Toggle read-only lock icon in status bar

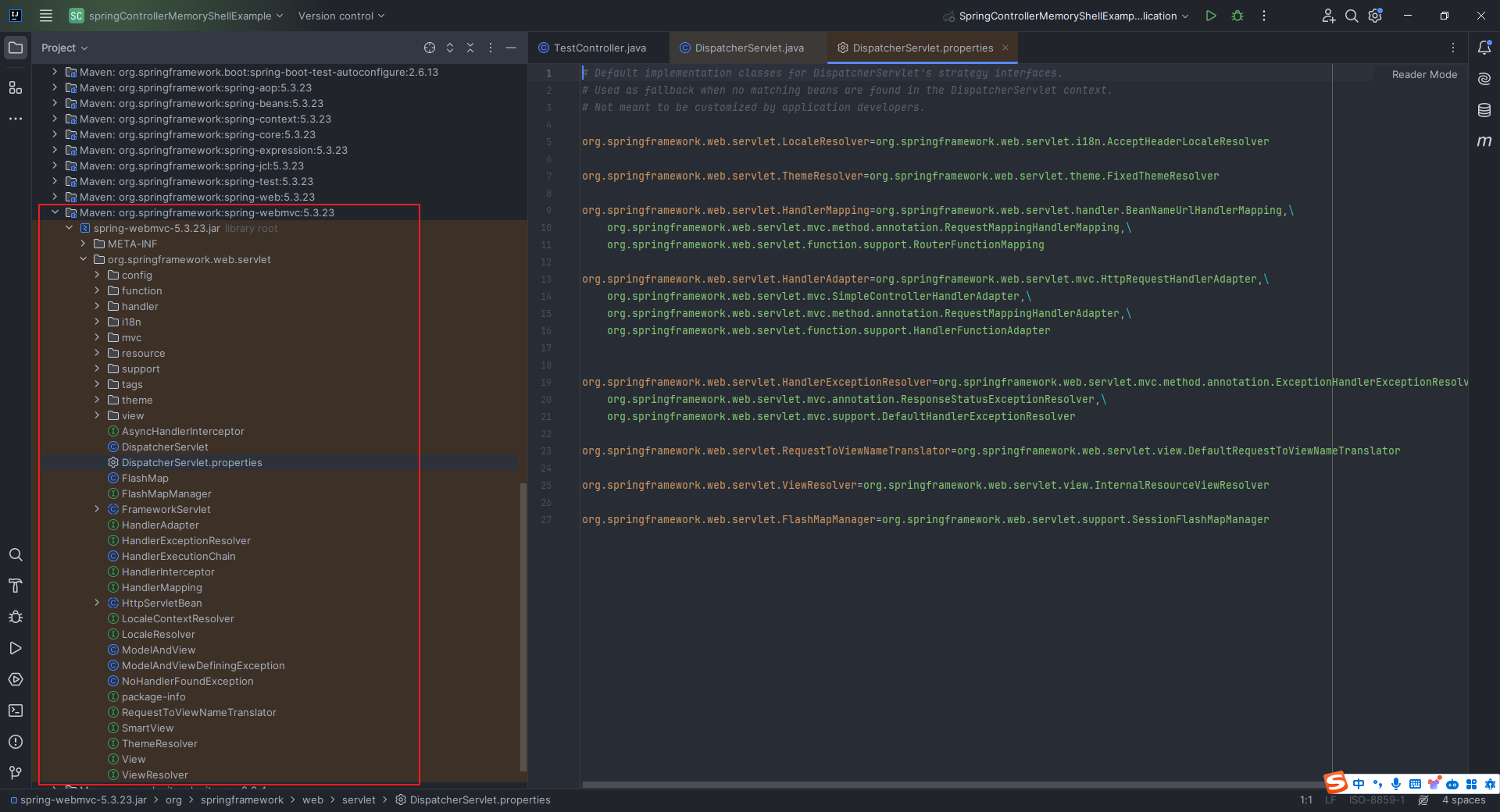(1423, 800)
